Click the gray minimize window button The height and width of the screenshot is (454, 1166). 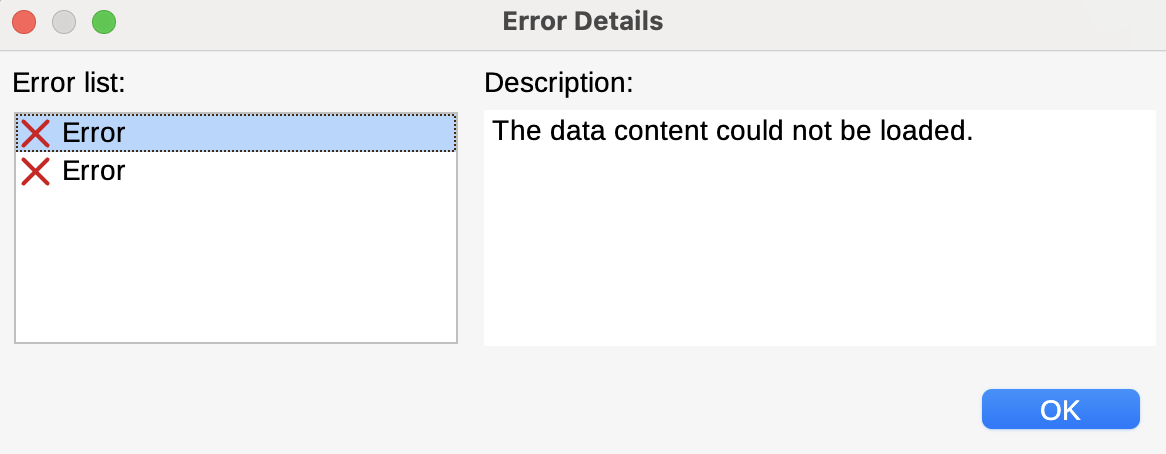pyautogui.click(x=64, y=22)
